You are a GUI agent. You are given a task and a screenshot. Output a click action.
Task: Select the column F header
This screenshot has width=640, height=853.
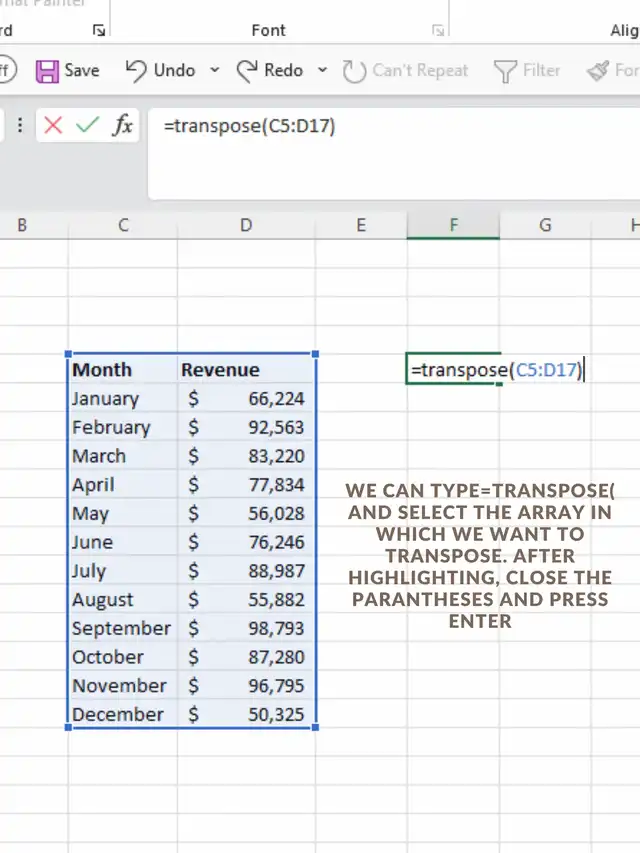click(453, 226)
